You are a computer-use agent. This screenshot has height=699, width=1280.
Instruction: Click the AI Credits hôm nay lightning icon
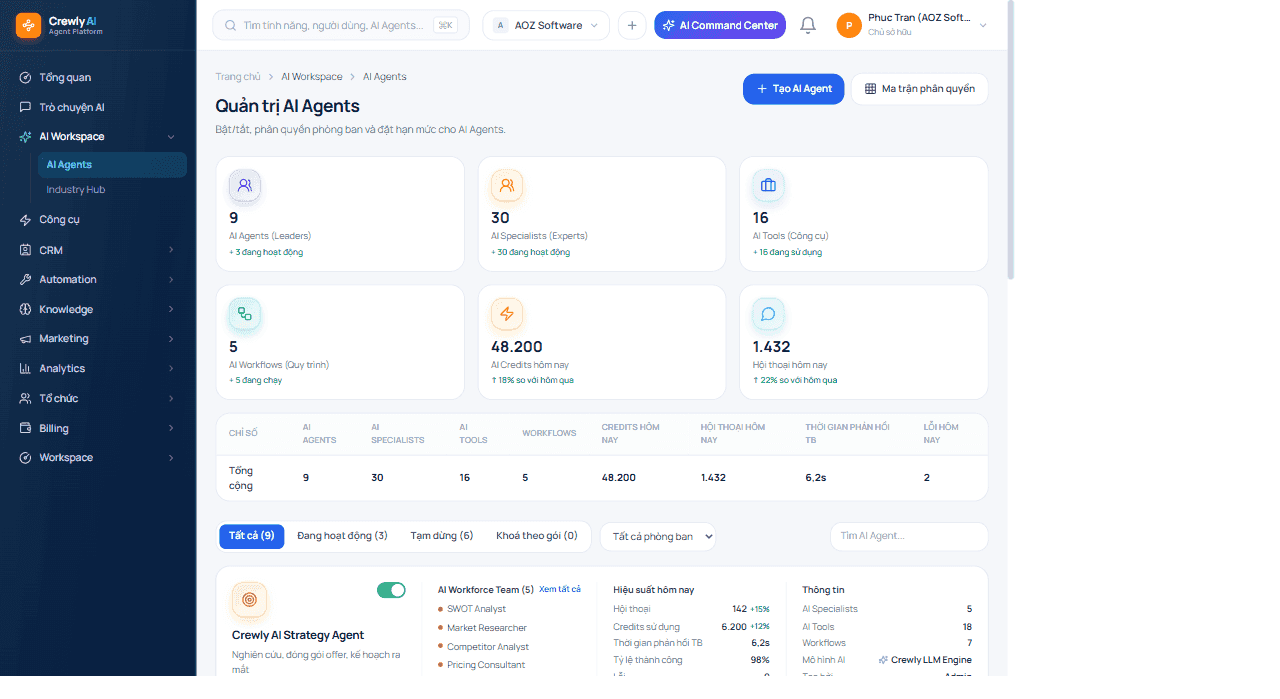507,314
